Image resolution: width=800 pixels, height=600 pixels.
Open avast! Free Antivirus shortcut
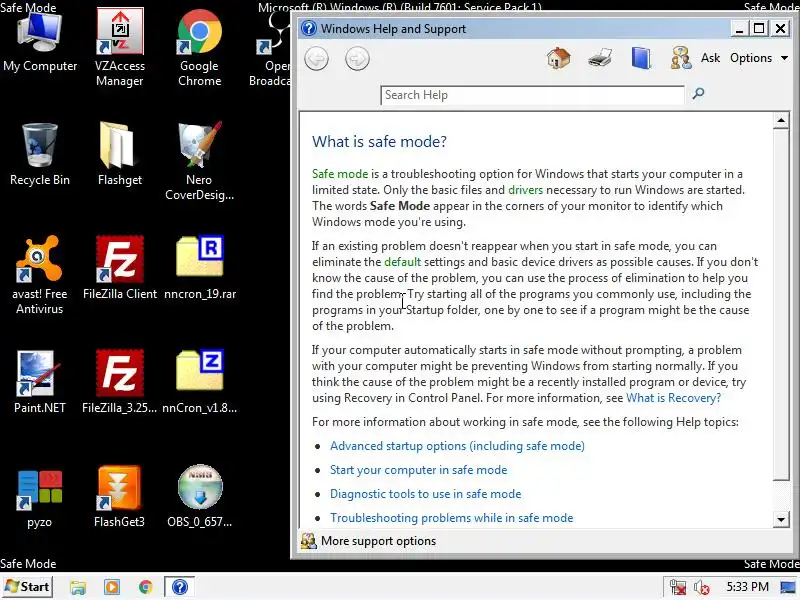(x=40, y=274)
